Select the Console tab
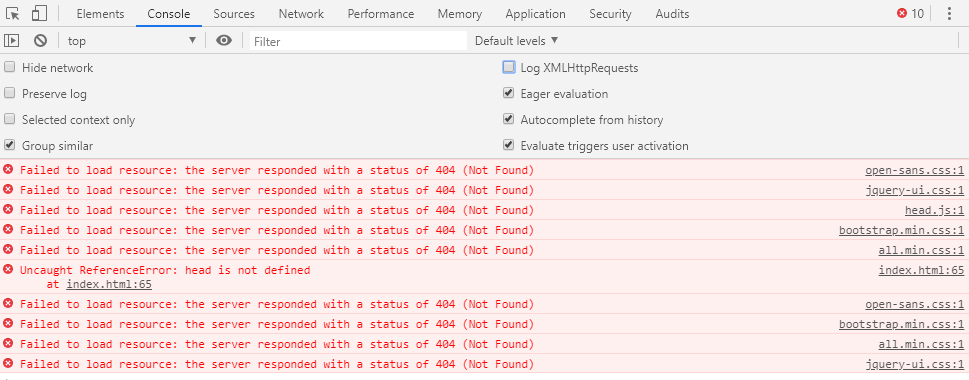Viewport: 969px width, 380px height. [169, 14]
